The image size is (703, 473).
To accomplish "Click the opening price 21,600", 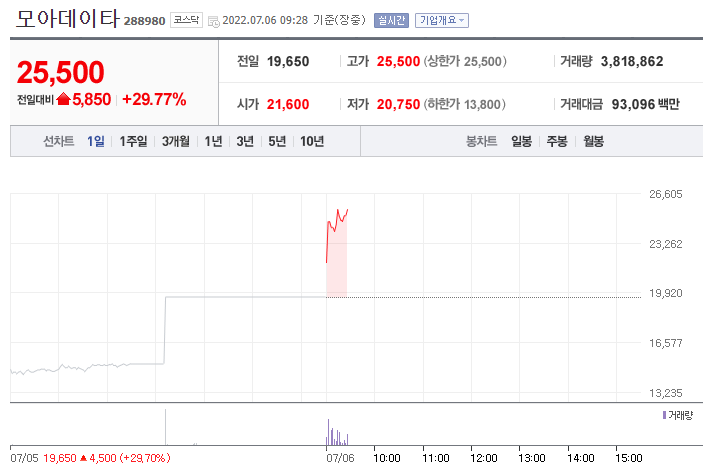I will pyautogui.click(x=288, y=104).
